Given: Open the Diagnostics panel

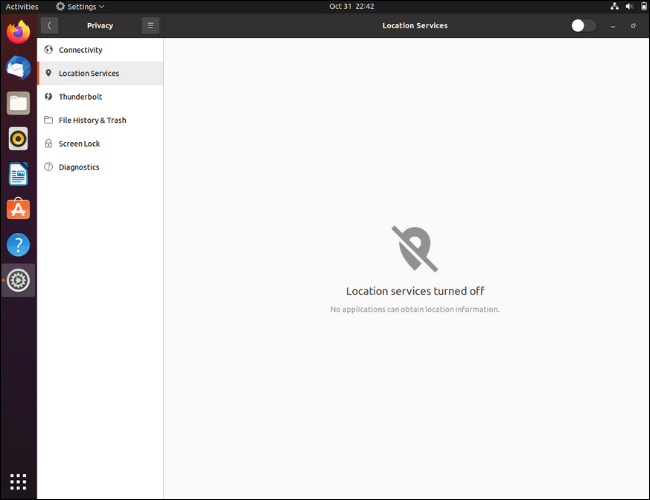Looking at the screenshot, I should (100, 167).
